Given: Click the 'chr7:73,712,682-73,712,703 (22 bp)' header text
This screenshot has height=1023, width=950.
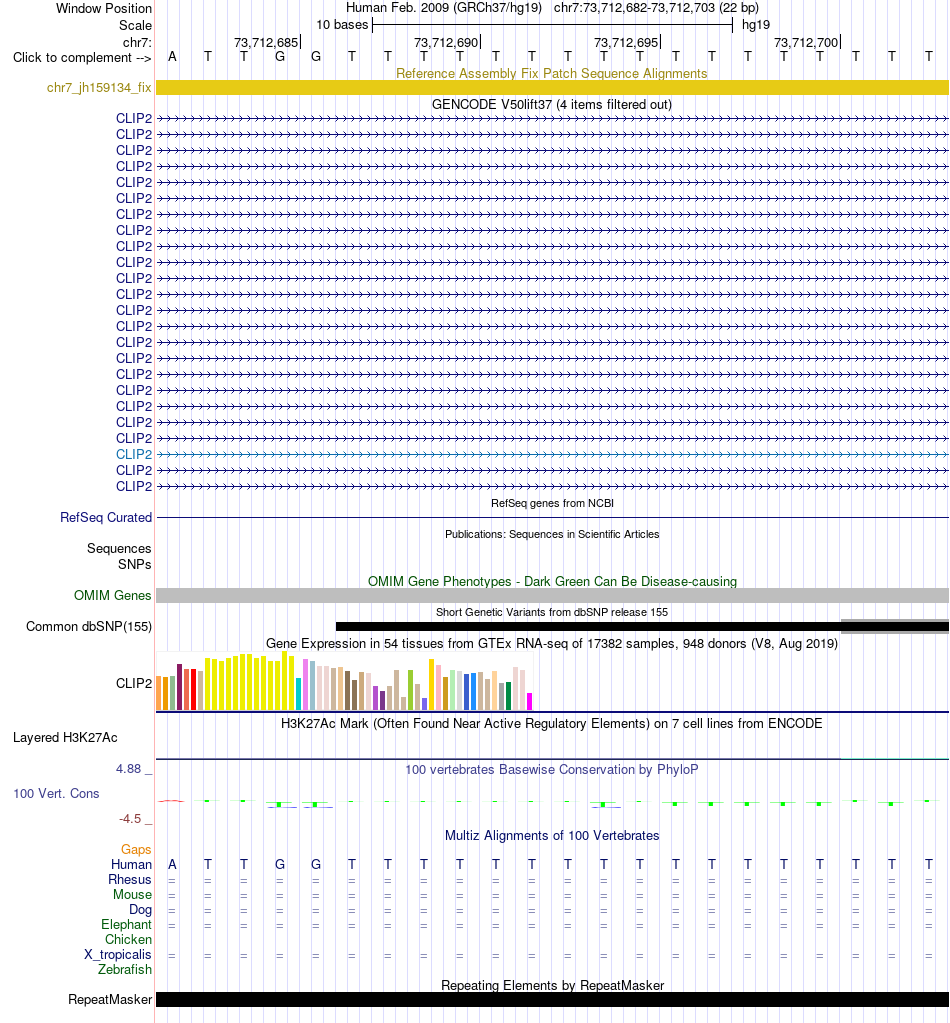Looking at the screenshot, I should coord(656,8).
